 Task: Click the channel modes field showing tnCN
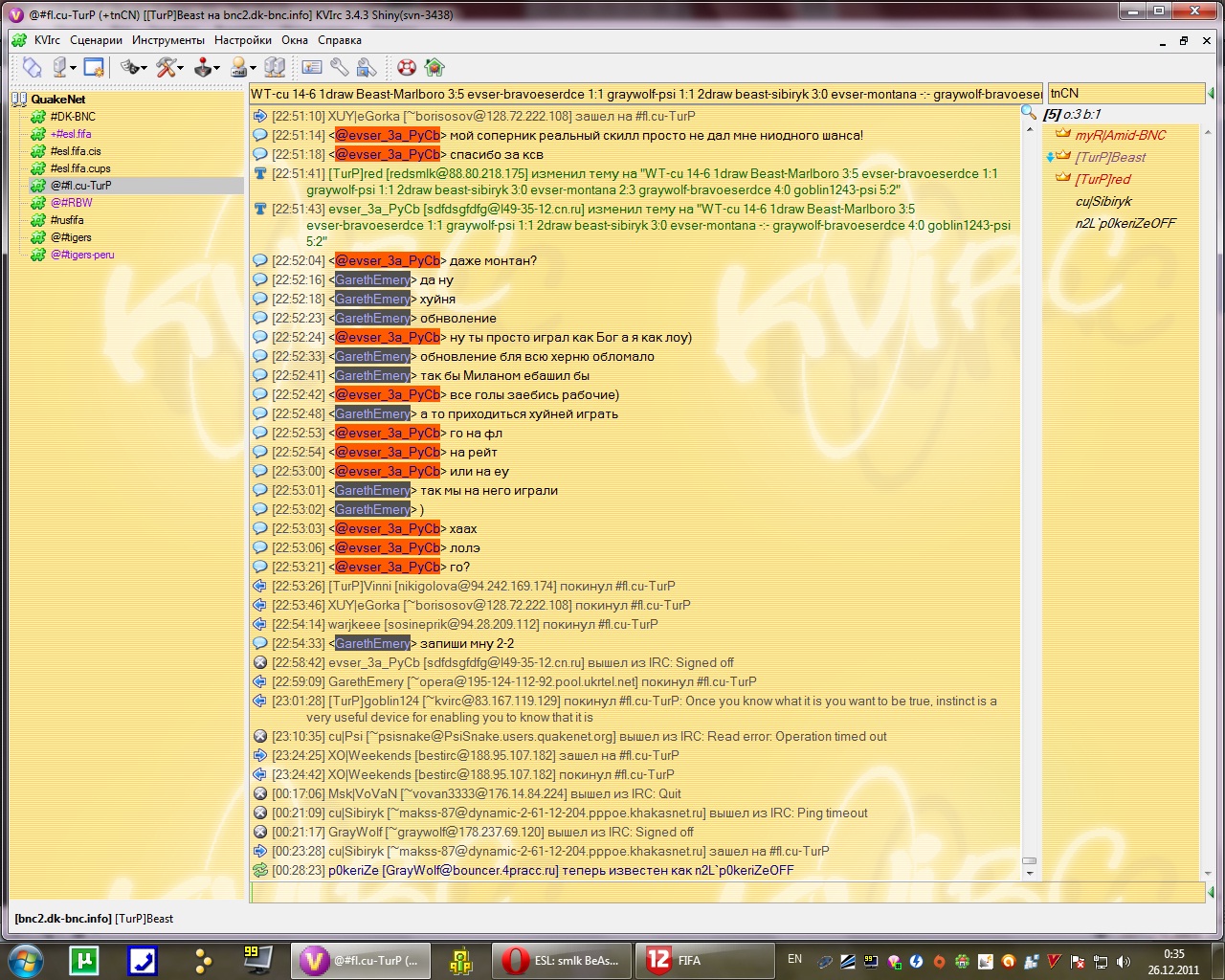(x=1126, y=93)
